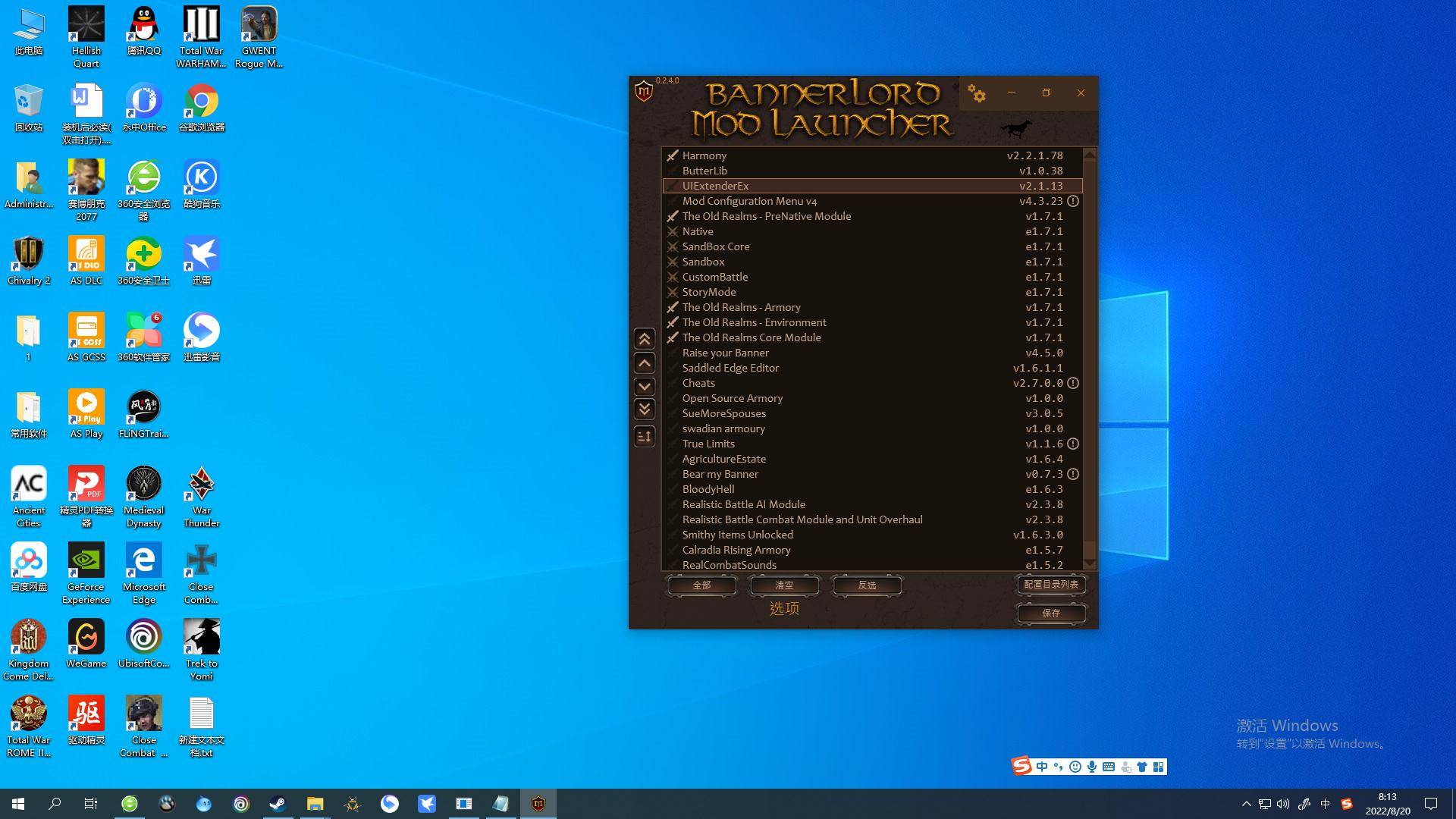
Task: Toggle The Old Realms - Armory checkbox
Action: click(x=673, y=307)
